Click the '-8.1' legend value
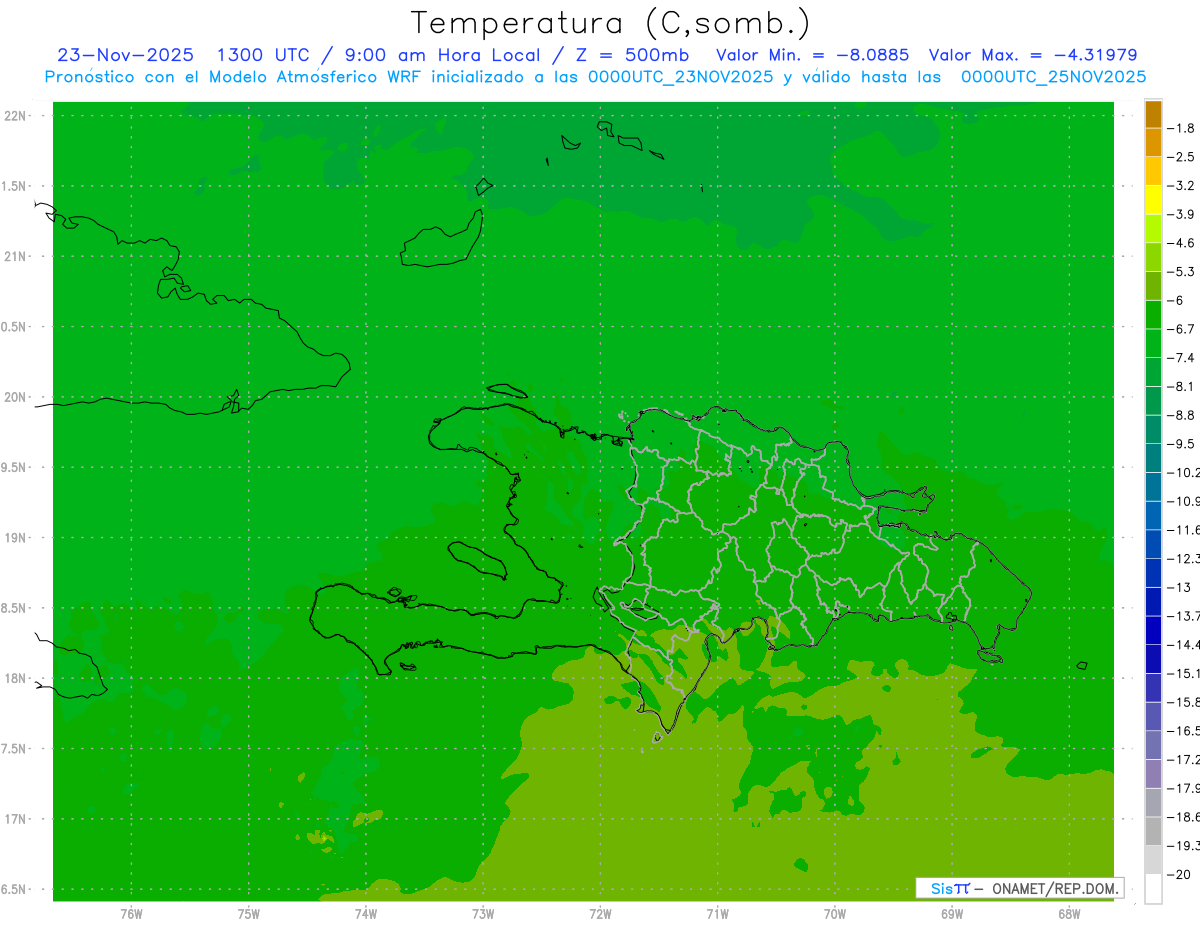This screenshot has height=927, width=1200. (1183, 386)
